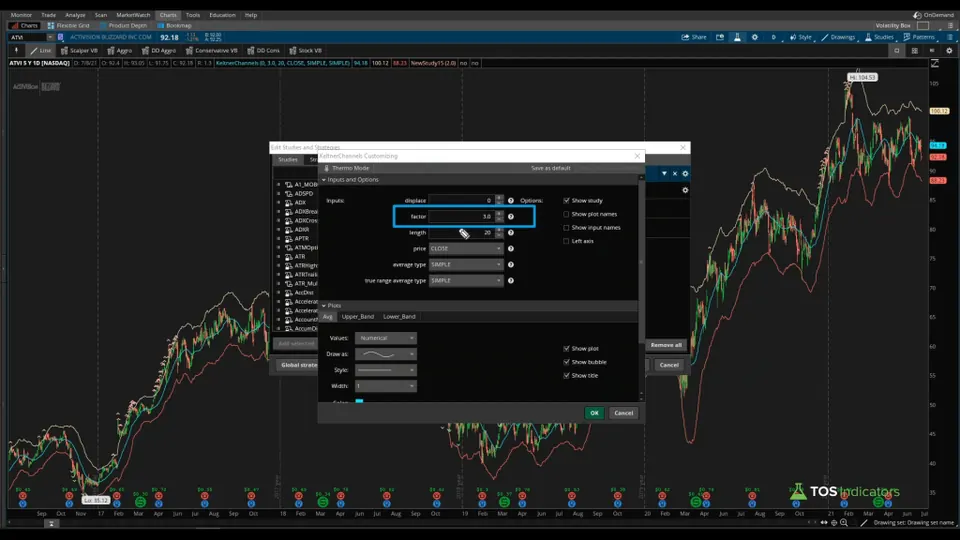The width and height of the screenshot is (960, 540).
Task: Open the Trade menu
Action: (48, 15)
